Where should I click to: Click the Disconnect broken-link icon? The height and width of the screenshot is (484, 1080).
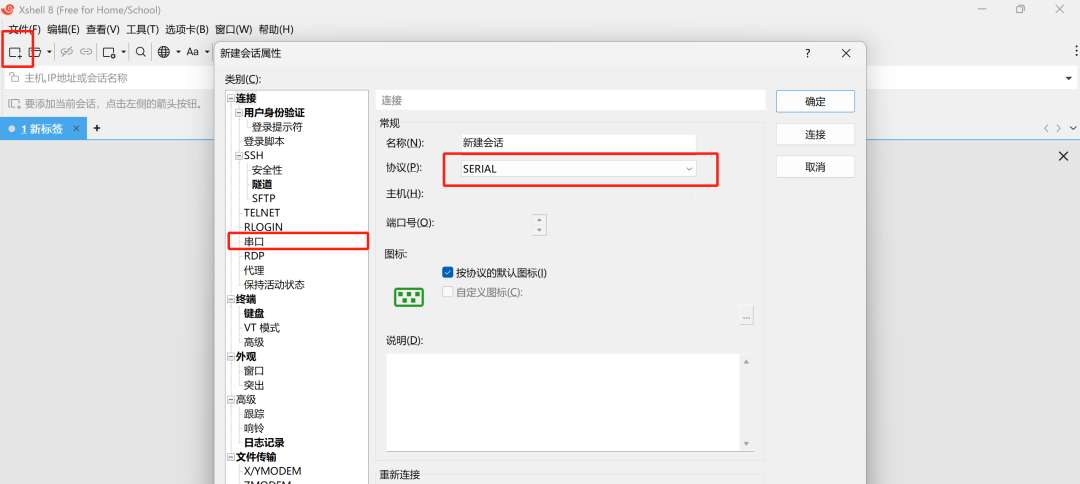[x=67, y=52]
